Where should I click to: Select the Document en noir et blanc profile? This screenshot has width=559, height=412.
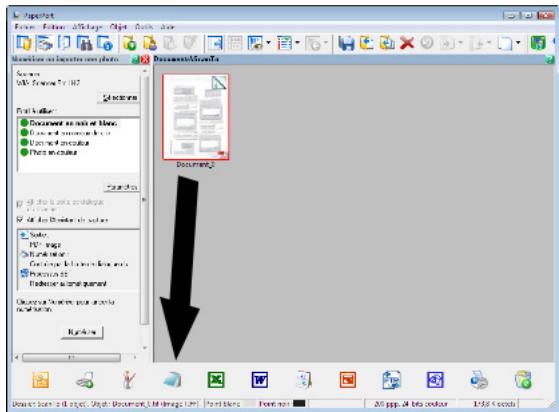point(68,123)
